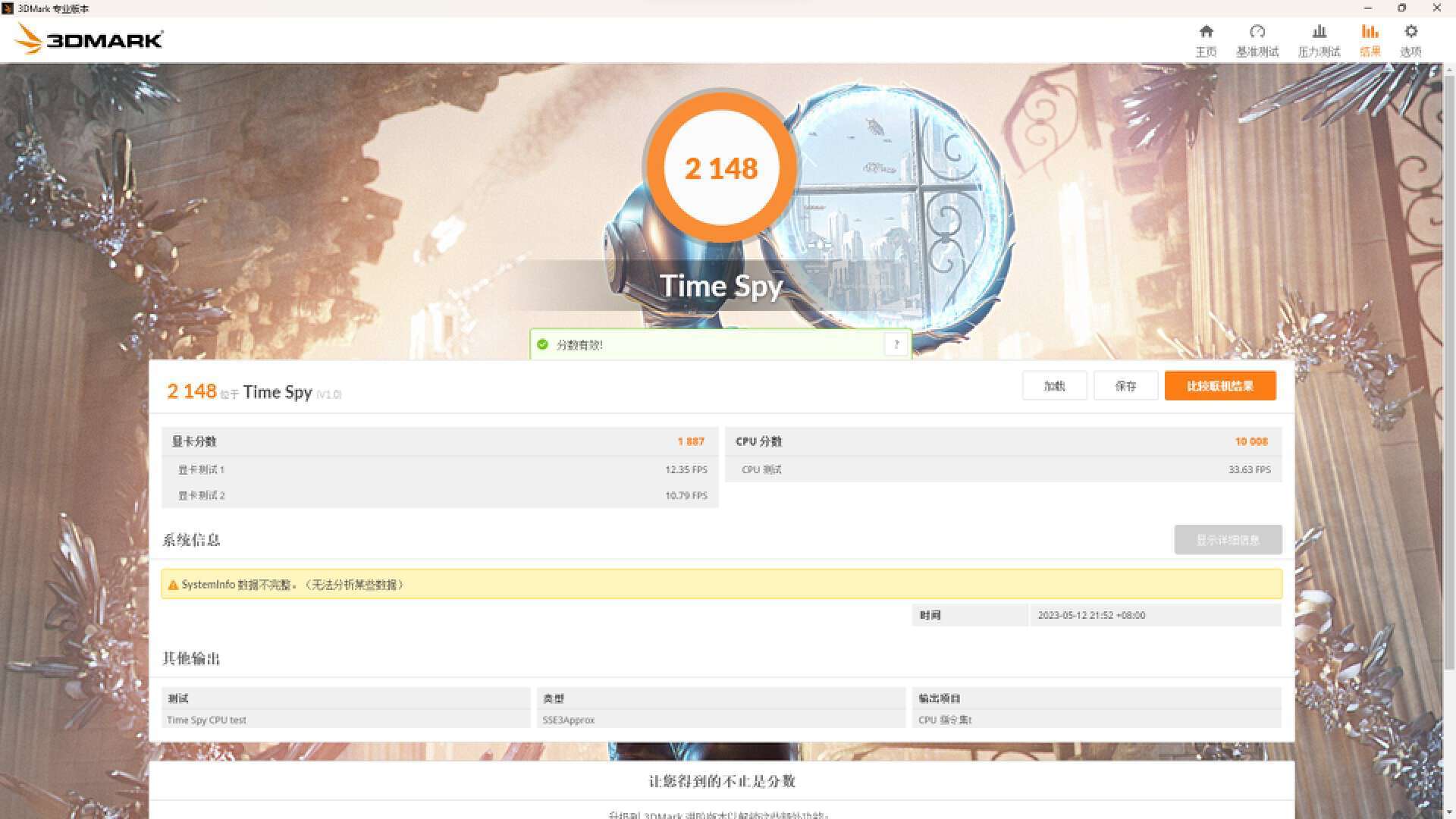Click the 3DMark title bar app icon

point(8,8)
